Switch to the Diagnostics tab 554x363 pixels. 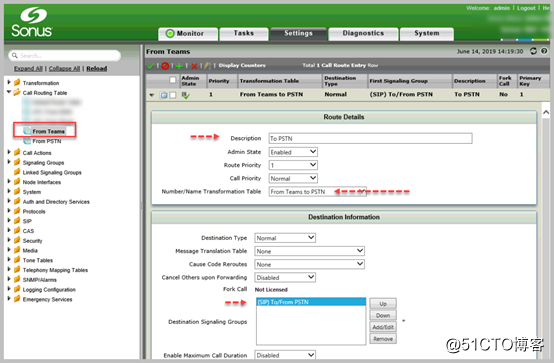point(363,34)
